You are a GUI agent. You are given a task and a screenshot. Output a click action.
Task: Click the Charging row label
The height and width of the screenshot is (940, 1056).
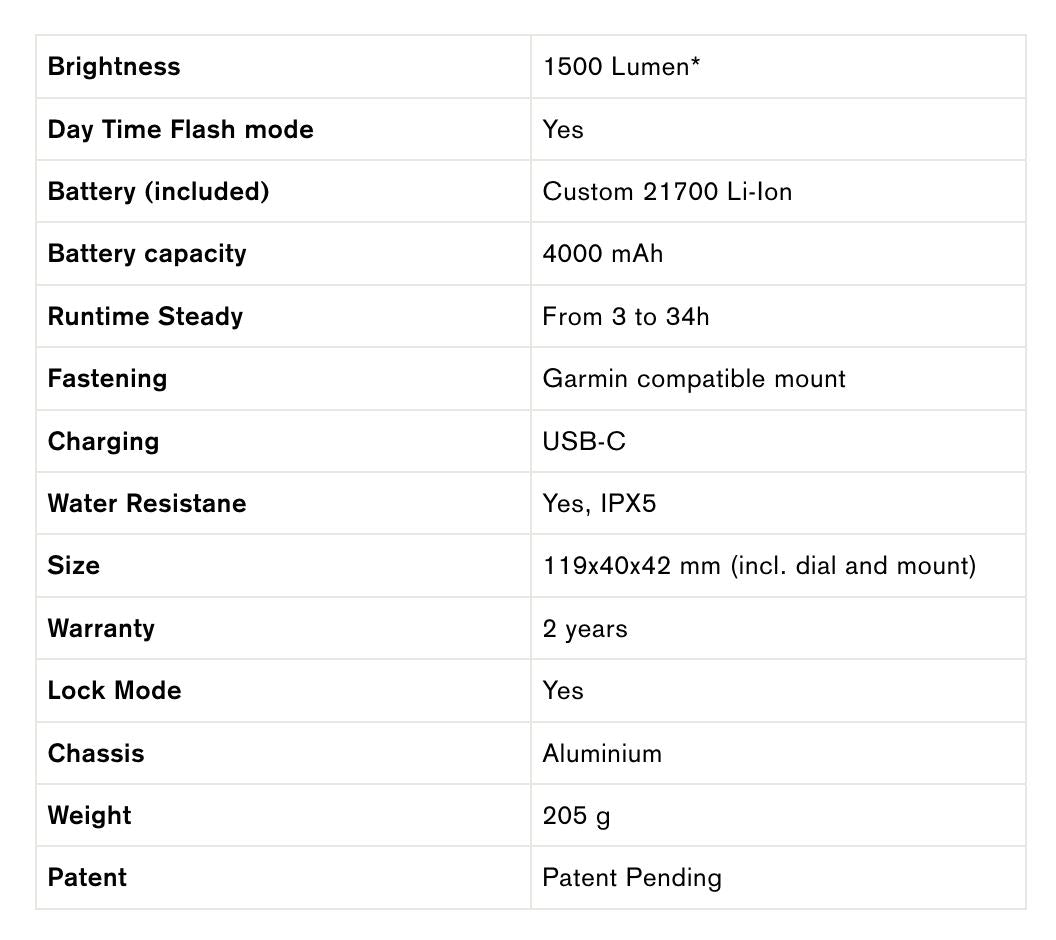pos(103,442)
